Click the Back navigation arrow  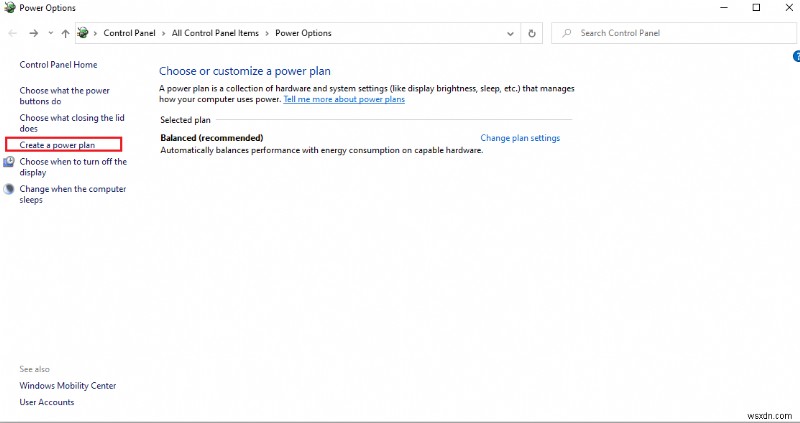tap(12, 33)
